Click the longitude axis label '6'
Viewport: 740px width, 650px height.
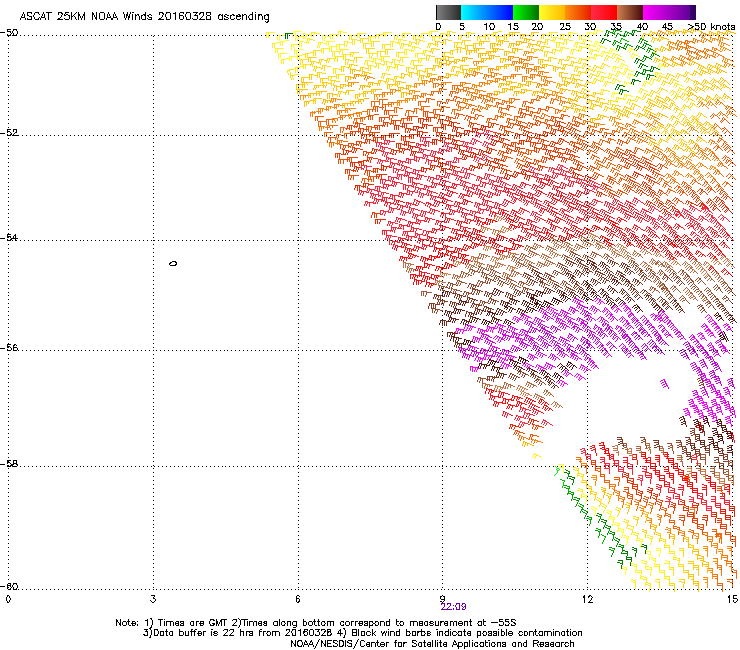click(298, 599)
